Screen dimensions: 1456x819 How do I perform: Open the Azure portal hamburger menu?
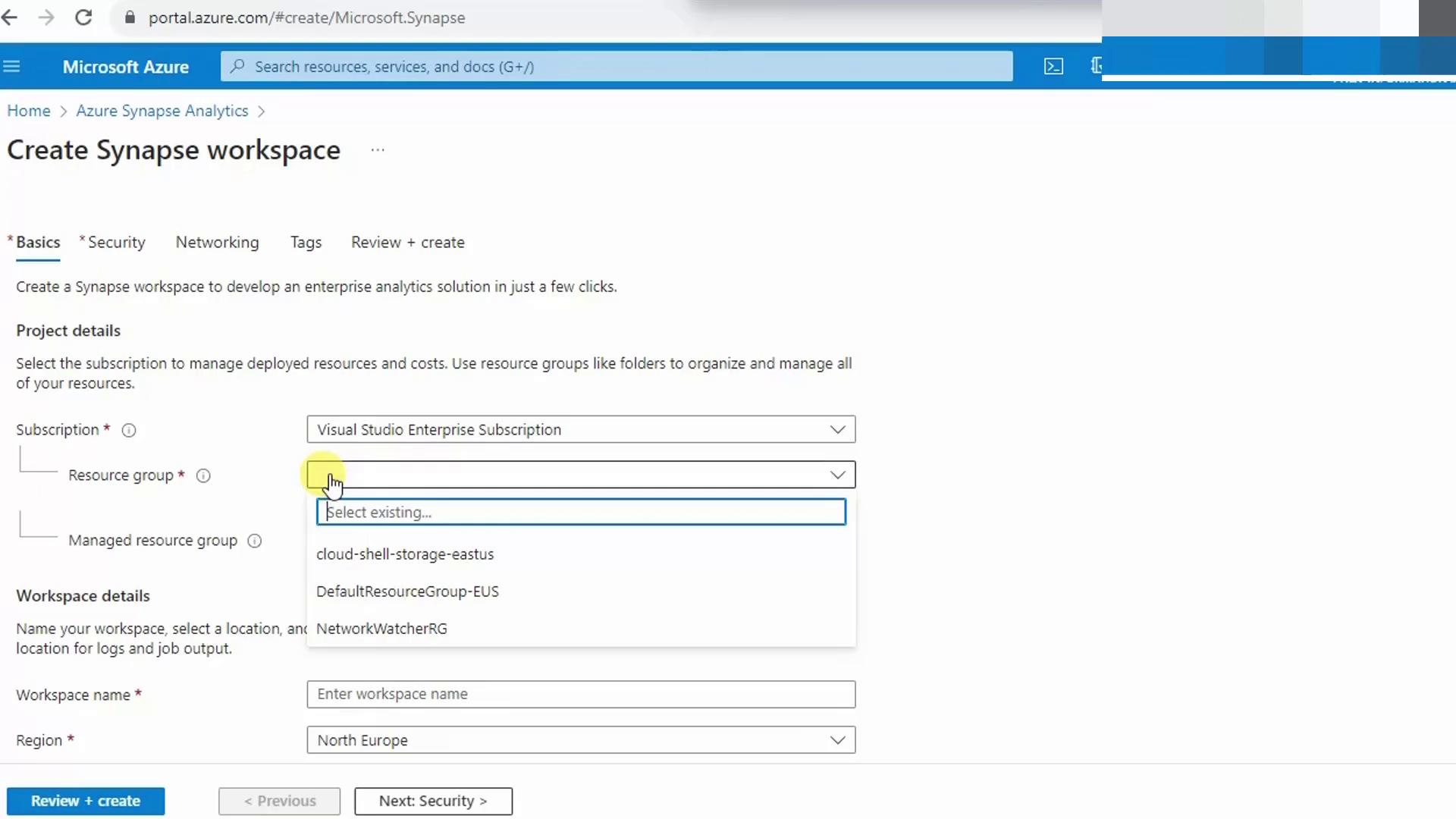11,67
